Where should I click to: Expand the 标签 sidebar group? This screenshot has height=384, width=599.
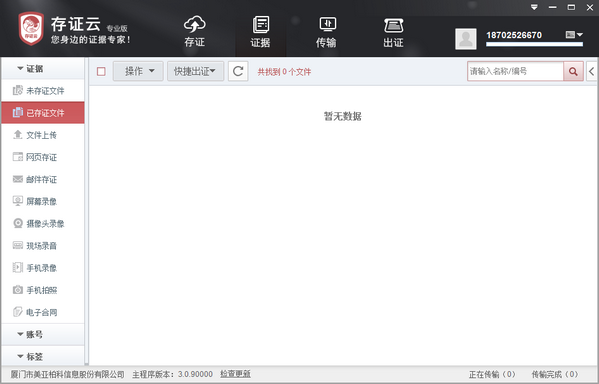pos(43,356)
